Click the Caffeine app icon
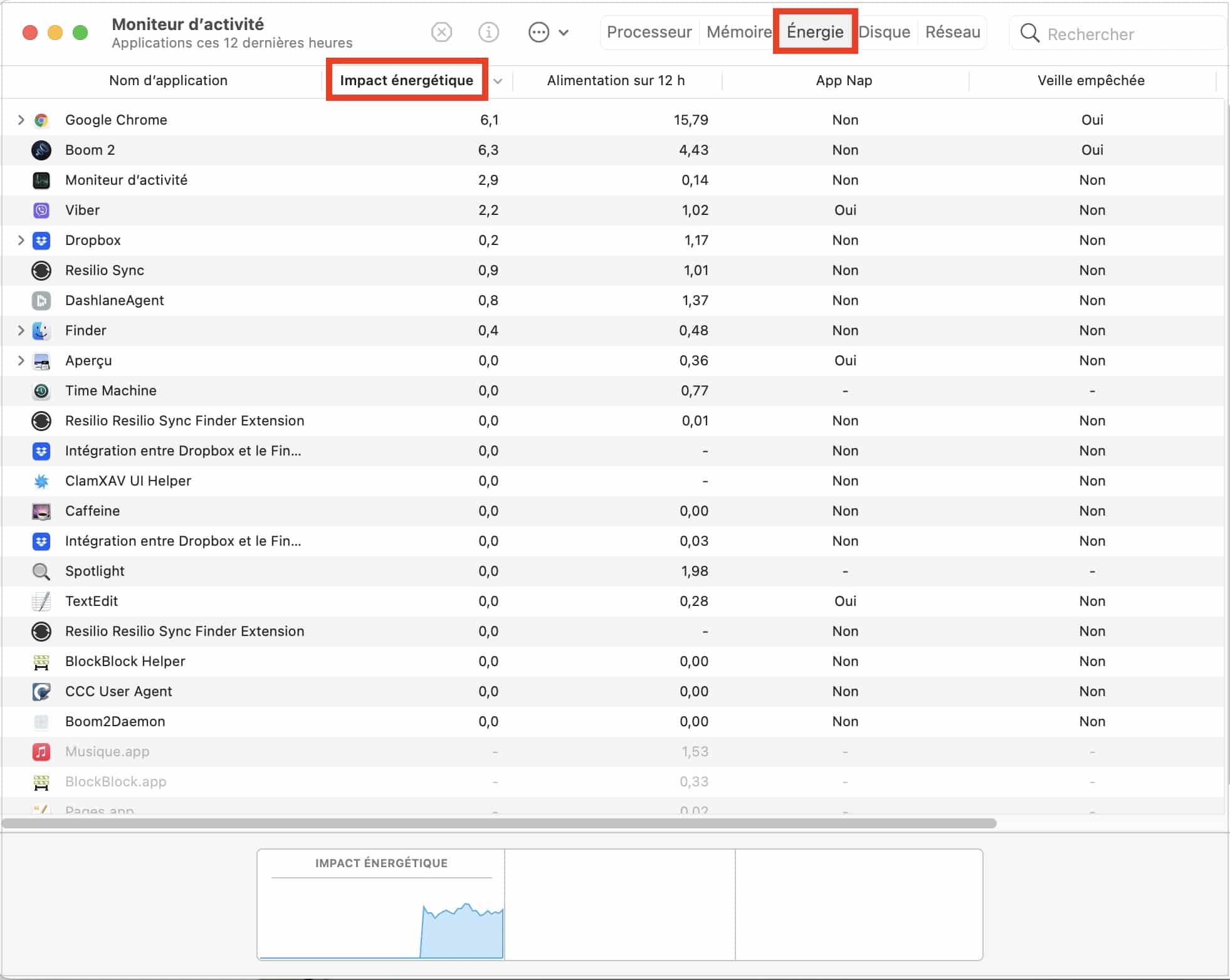Screen dimensions: 1230x980 click(x=41, y=511)
